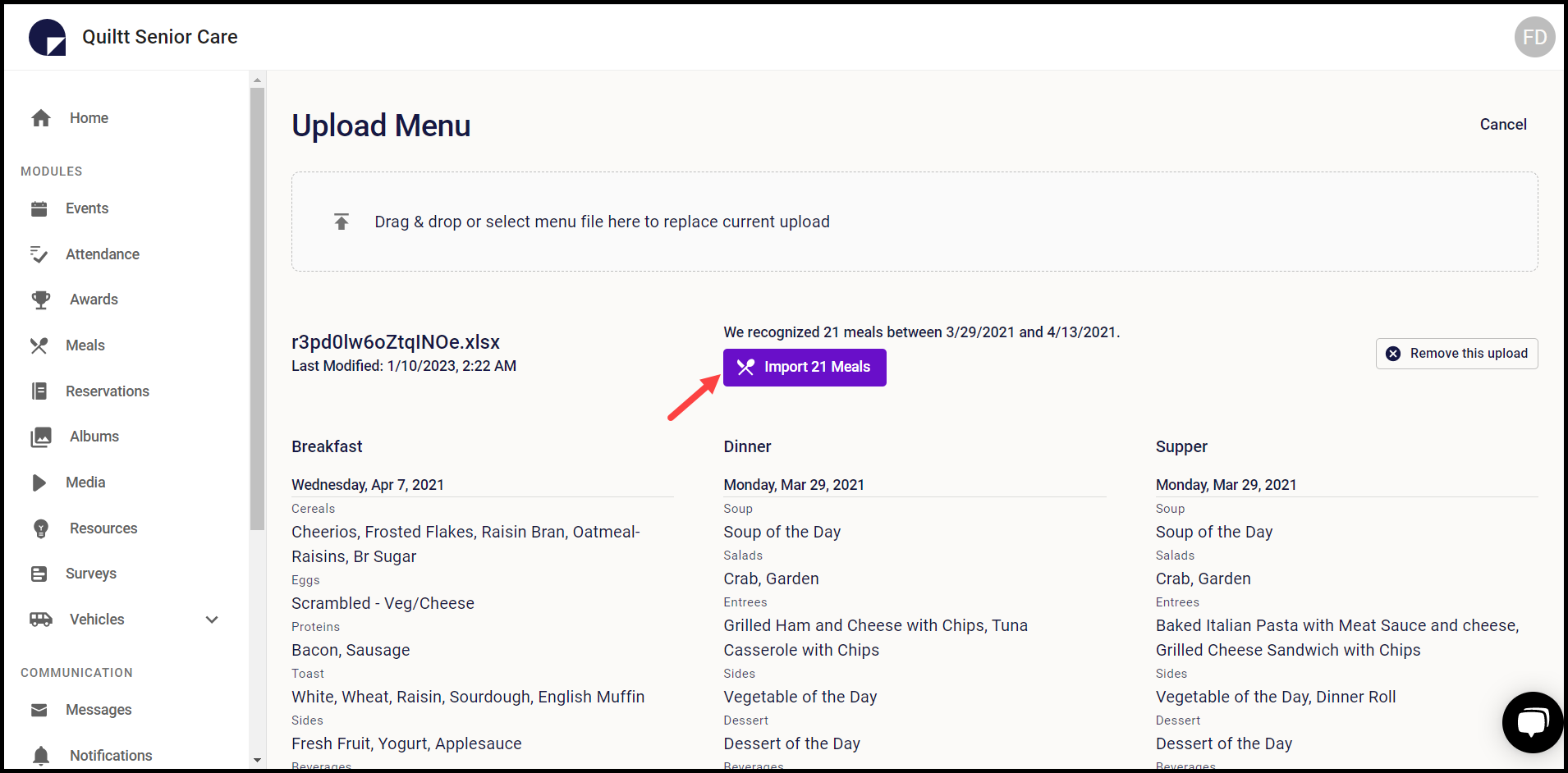
Task: Click the Upload Menu page heading
Action: (x=381, y=126)
